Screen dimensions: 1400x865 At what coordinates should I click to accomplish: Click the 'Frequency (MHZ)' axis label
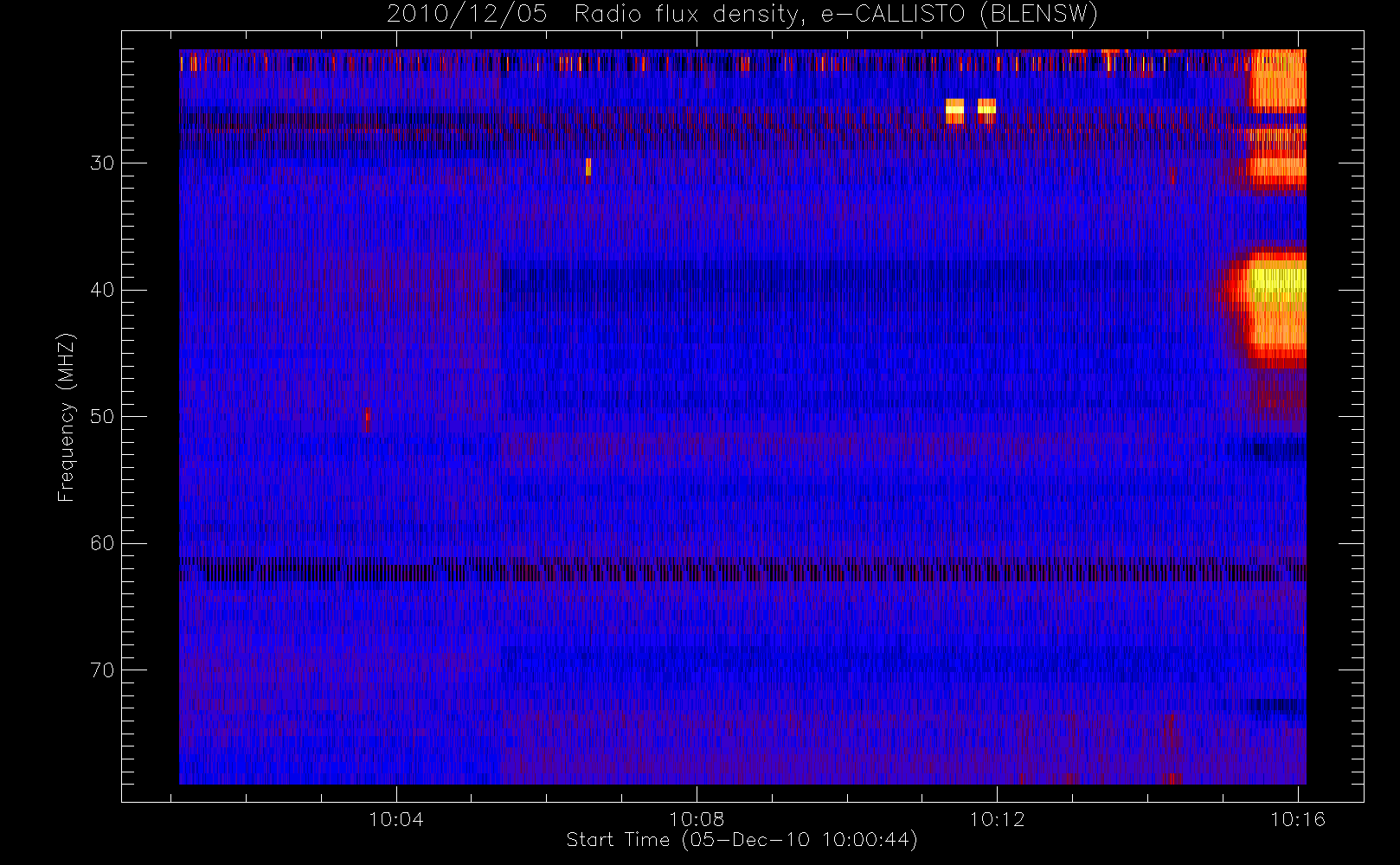click(x=66, y=417)
